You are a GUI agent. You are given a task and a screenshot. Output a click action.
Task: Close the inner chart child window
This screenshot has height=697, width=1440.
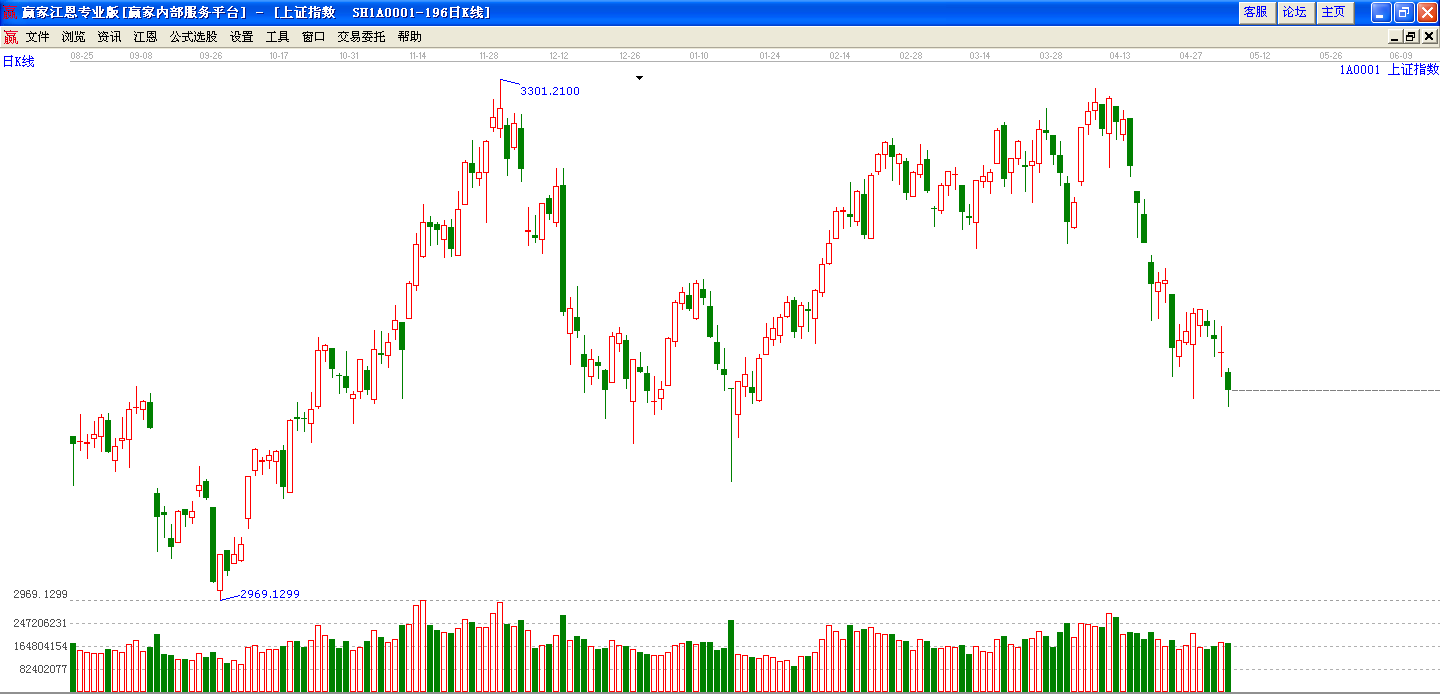[x=1429, y=37]
